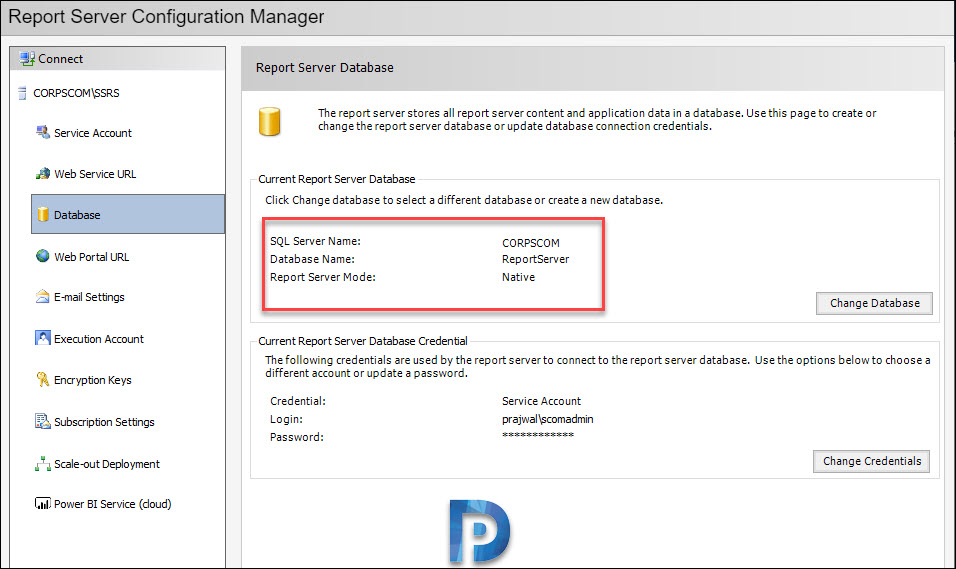Click the Execution Account icon

click(43, 338)
